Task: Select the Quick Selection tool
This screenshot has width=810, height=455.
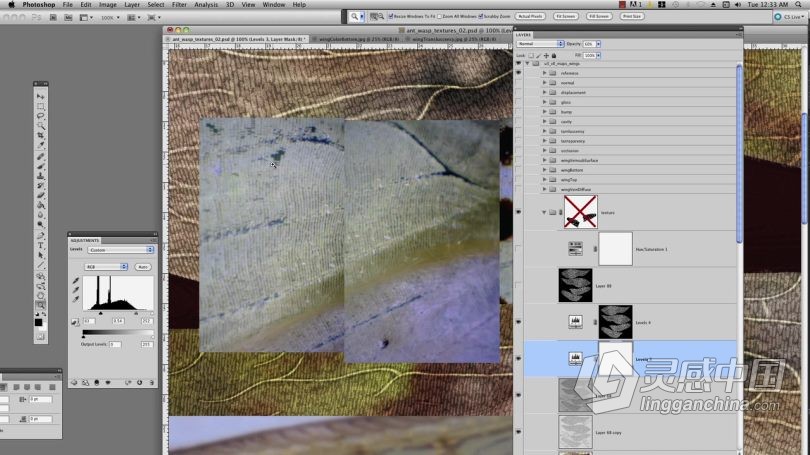Action: [x=40, y=126]
